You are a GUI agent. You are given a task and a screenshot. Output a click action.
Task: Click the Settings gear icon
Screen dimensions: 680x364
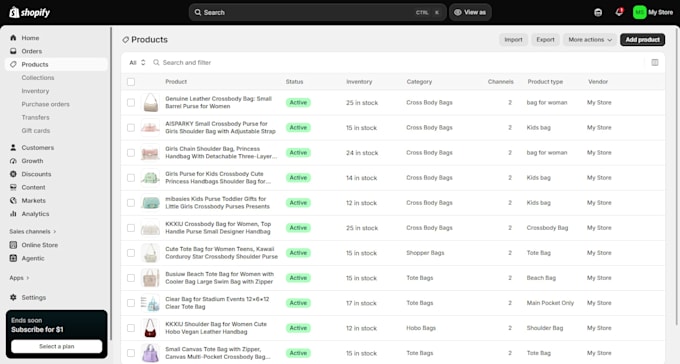pyautogui.click(x=13, y=298)
